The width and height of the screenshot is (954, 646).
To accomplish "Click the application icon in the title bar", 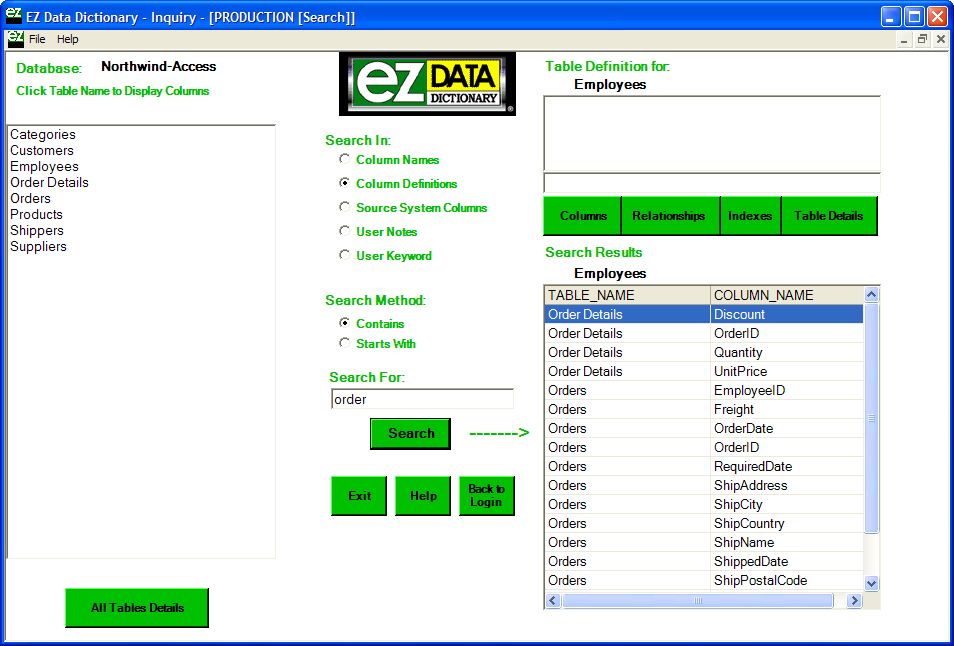I will 12,17.
